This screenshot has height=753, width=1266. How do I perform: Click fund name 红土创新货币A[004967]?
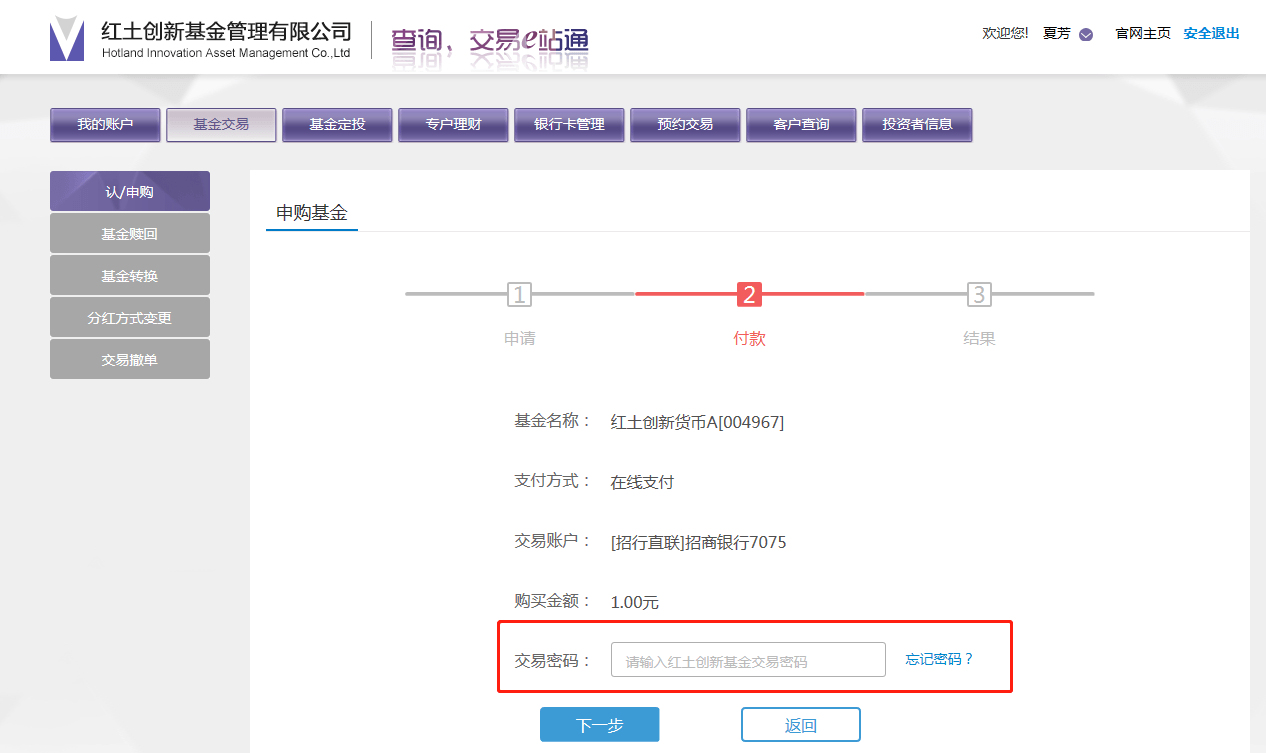tap(697, 422)
